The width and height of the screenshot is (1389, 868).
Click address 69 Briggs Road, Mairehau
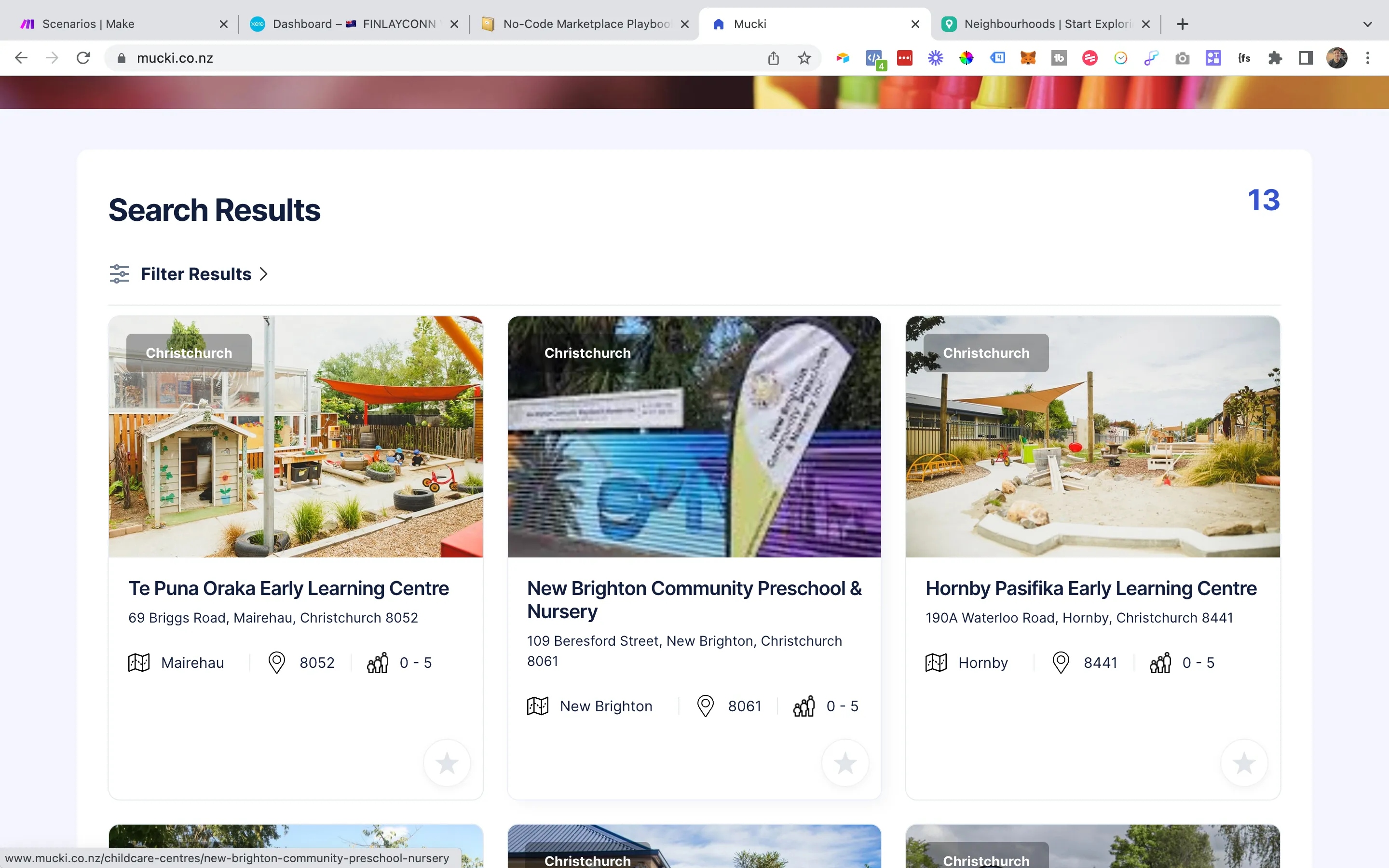tap(273, 618)
